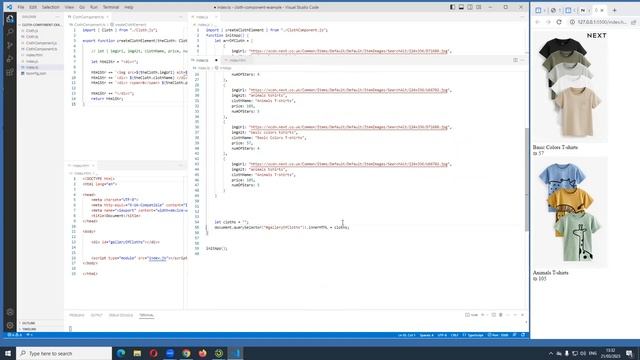Viewport: 640px width, 360px height.
Task: Click the browser address bar
Action: click(601, 22)
